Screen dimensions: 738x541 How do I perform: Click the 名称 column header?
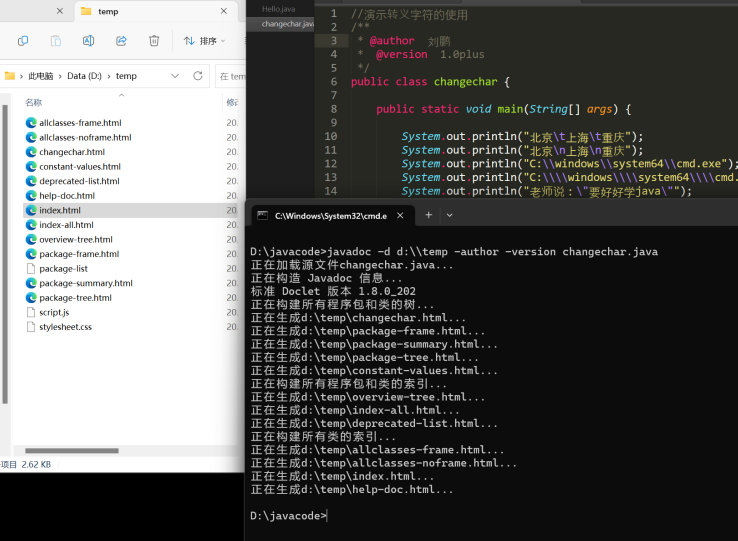(x=34, y=102)
